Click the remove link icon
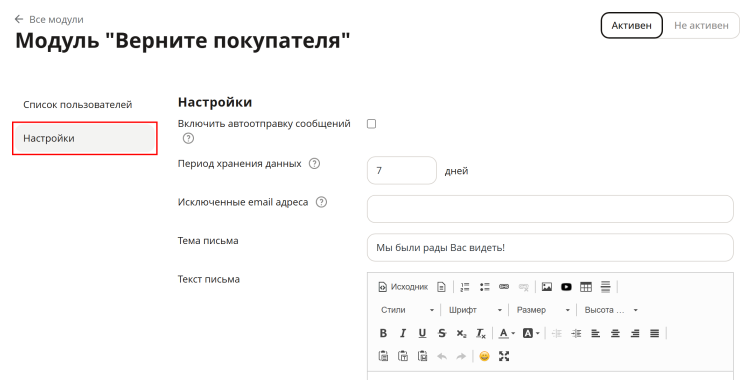The image size is (740, 380). [523, 287]
